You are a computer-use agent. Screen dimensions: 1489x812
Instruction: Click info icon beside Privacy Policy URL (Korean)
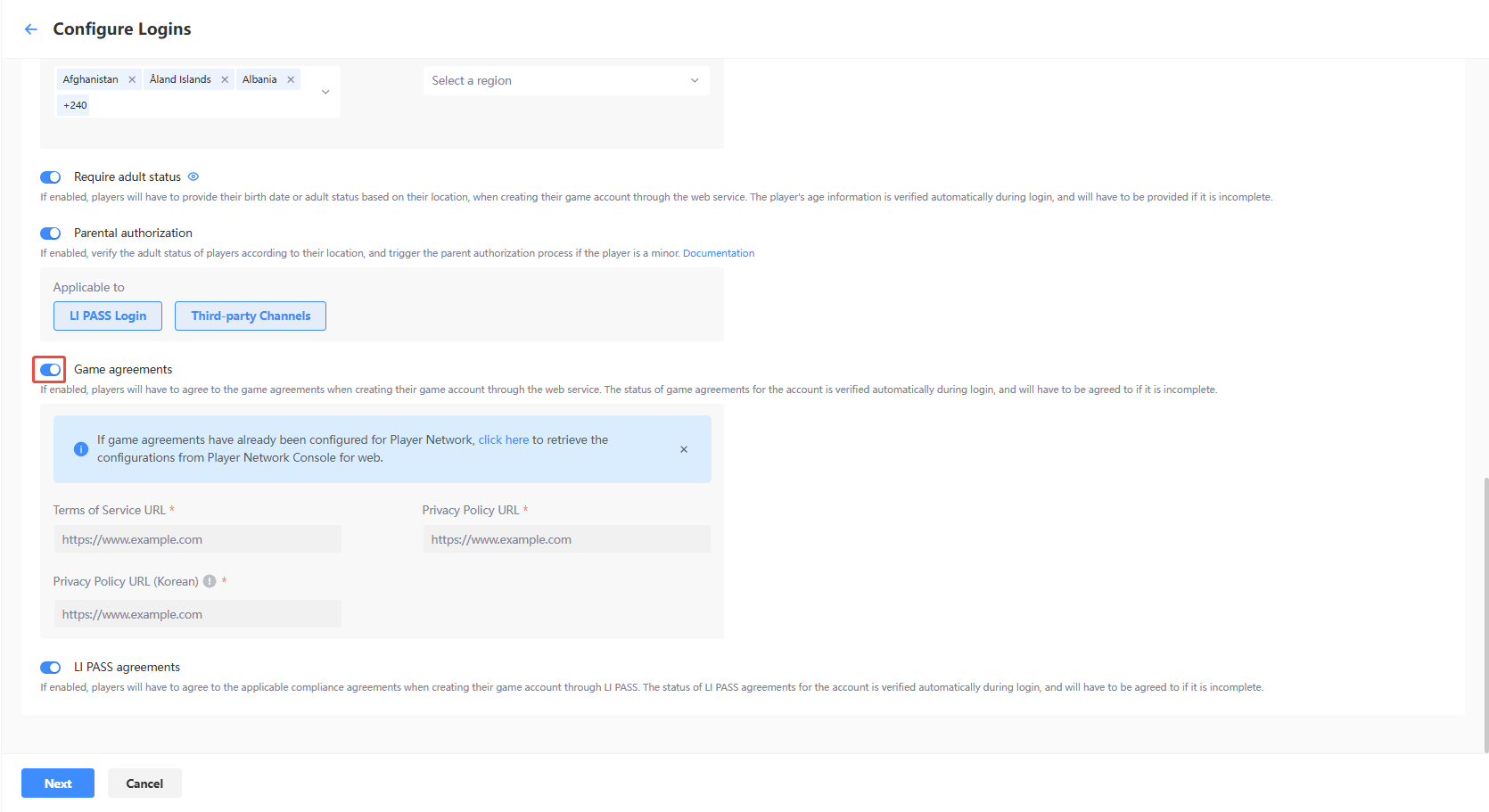(x=210, y=581)
